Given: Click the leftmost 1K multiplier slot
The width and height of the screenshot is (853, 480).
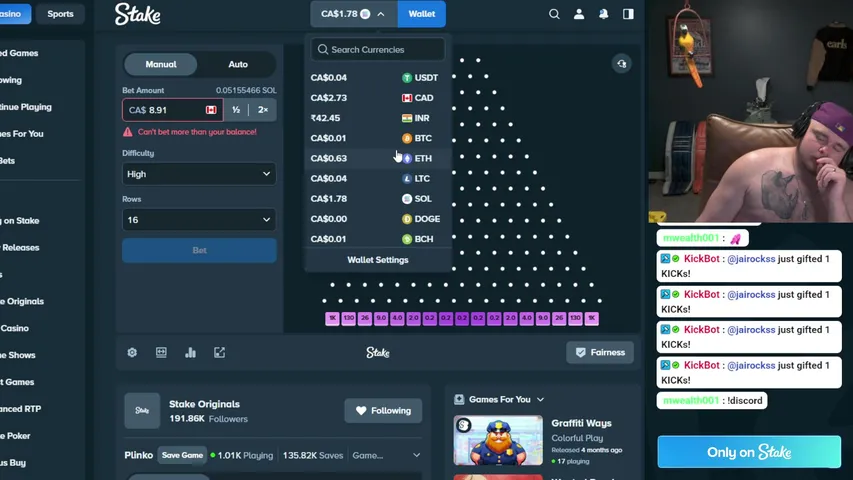Looking at the screenshot, I should tap(332, 318).
